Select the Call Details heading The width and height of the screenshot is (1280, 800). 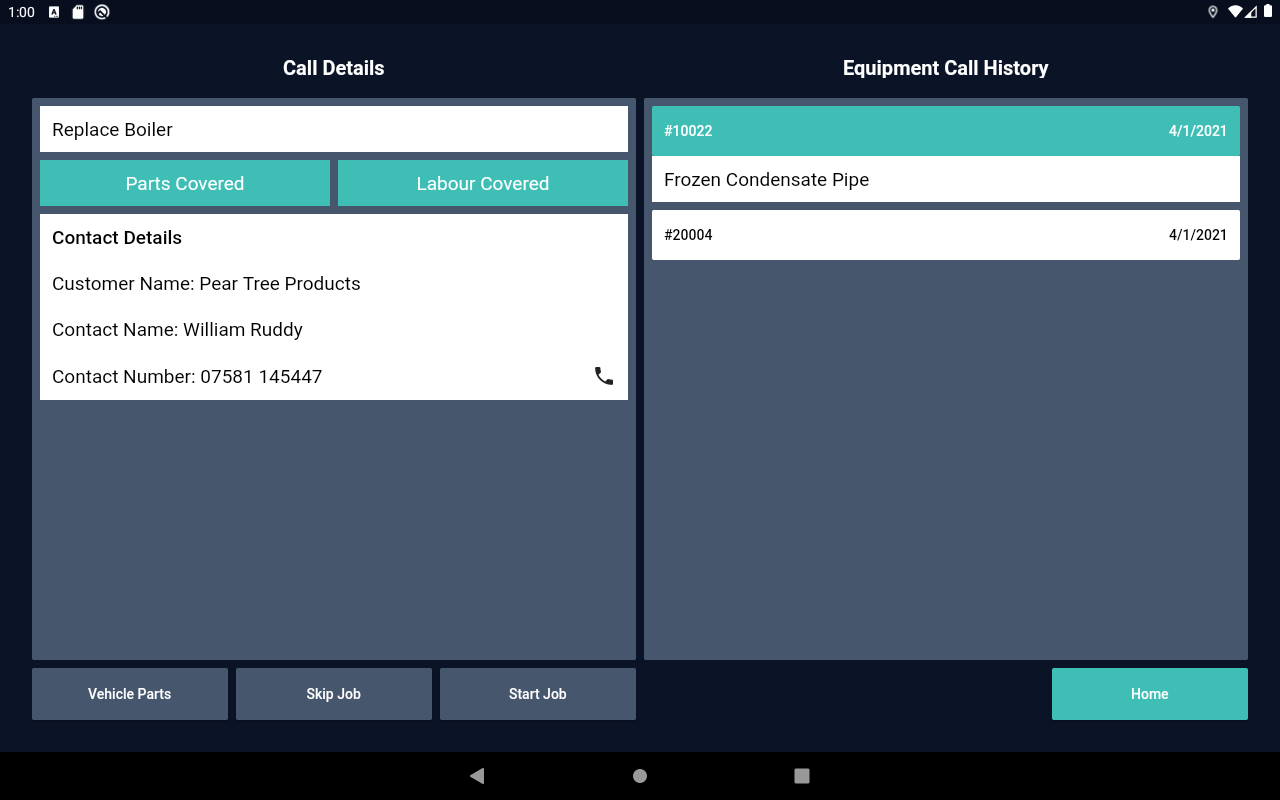[333, 68]
